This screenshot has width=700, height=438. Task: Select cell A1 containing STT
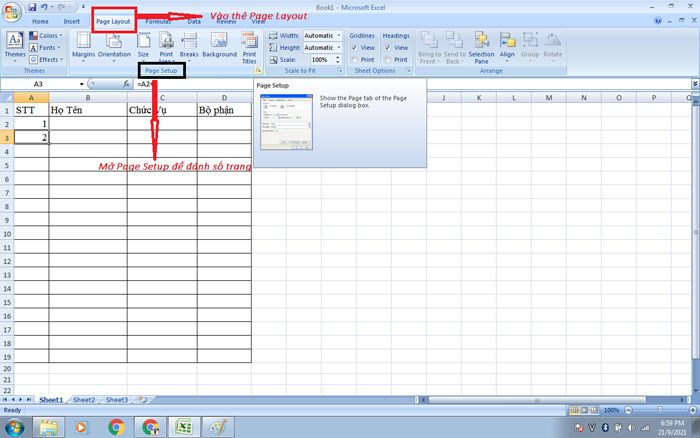[31, 110]
